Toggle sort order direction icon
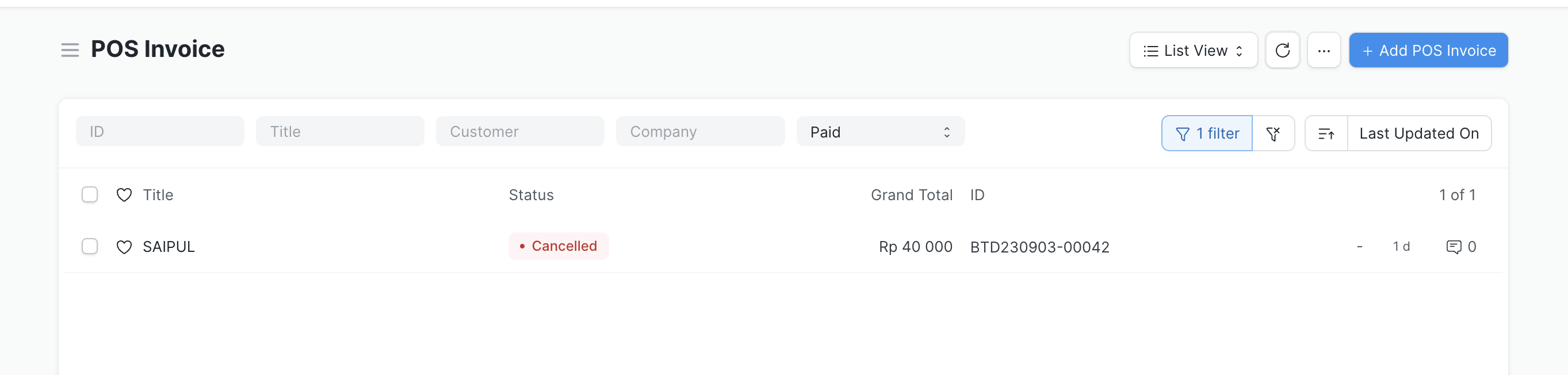Image resolution: width=1568 pixels, height=375 pixels. (1326, 133)
